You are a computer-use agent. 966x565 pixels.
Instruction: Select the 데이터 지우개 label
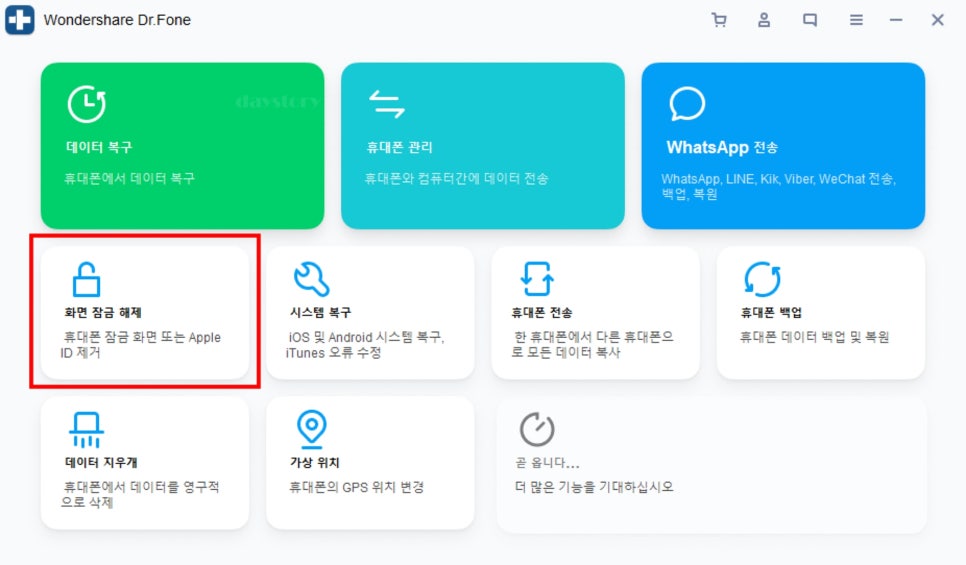[101, 462]
